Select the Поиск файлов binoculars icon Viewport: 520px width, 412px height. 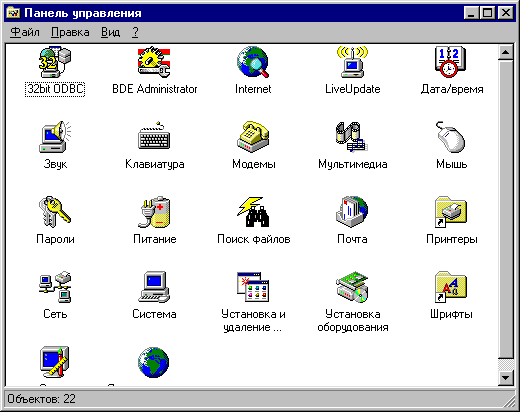tap(253, 212)
